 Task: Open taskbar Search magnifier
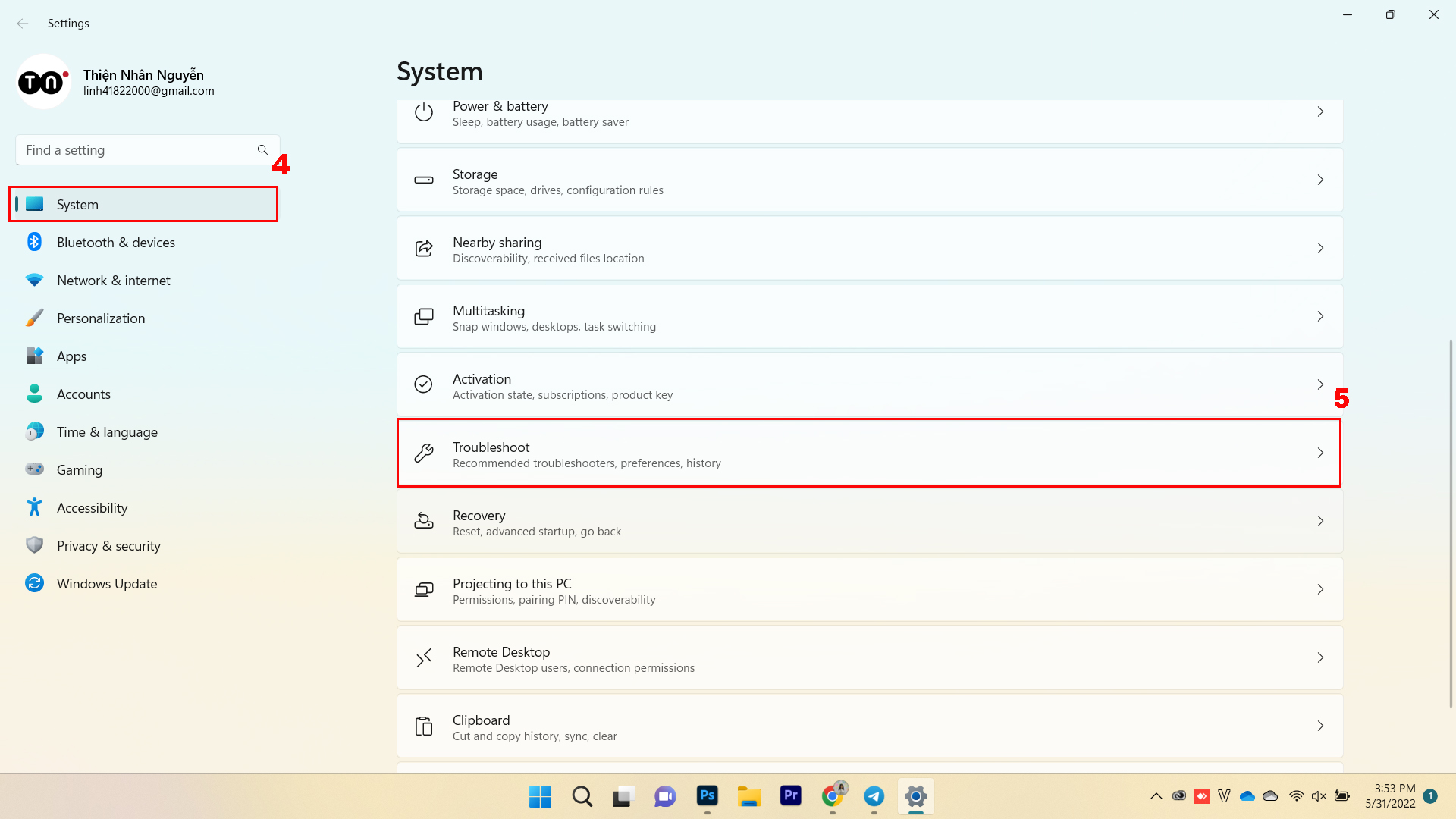coord(582,796)
